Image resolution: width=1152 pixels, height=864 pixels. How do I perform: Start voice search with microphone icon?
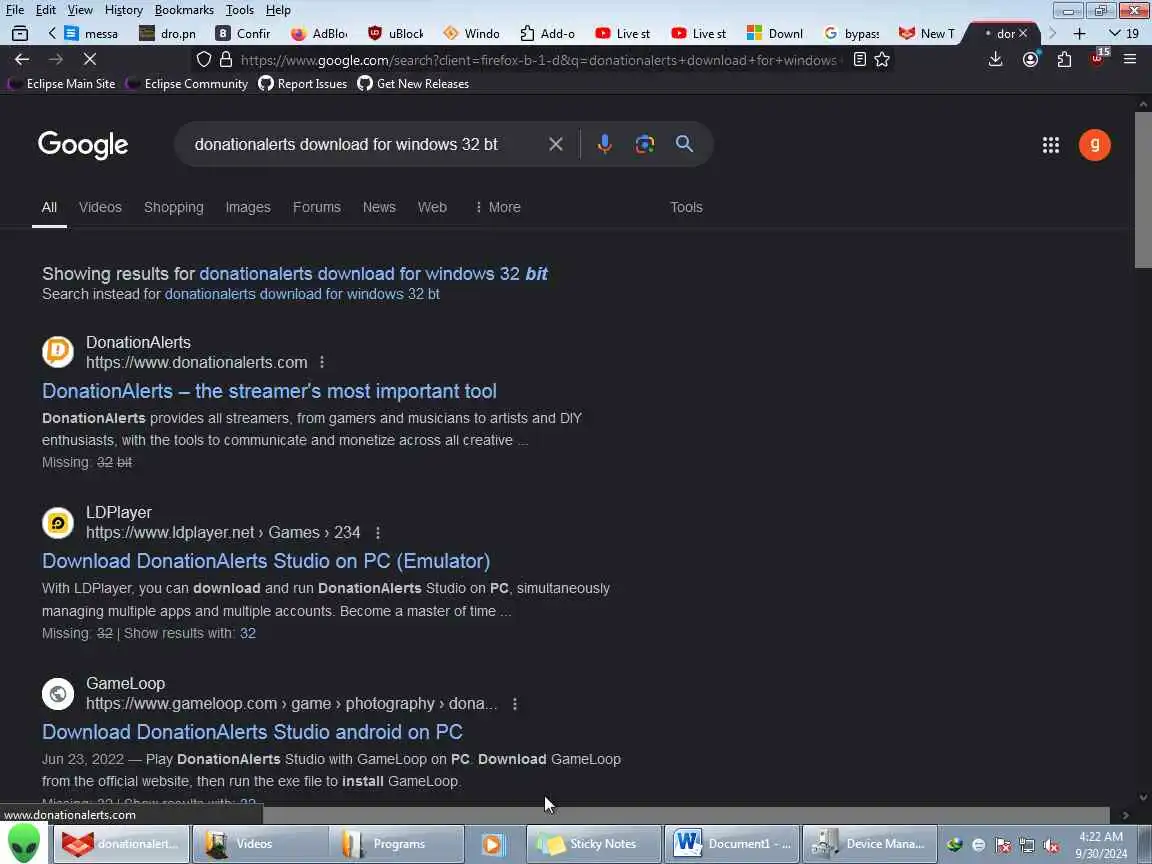pos(605,144)
